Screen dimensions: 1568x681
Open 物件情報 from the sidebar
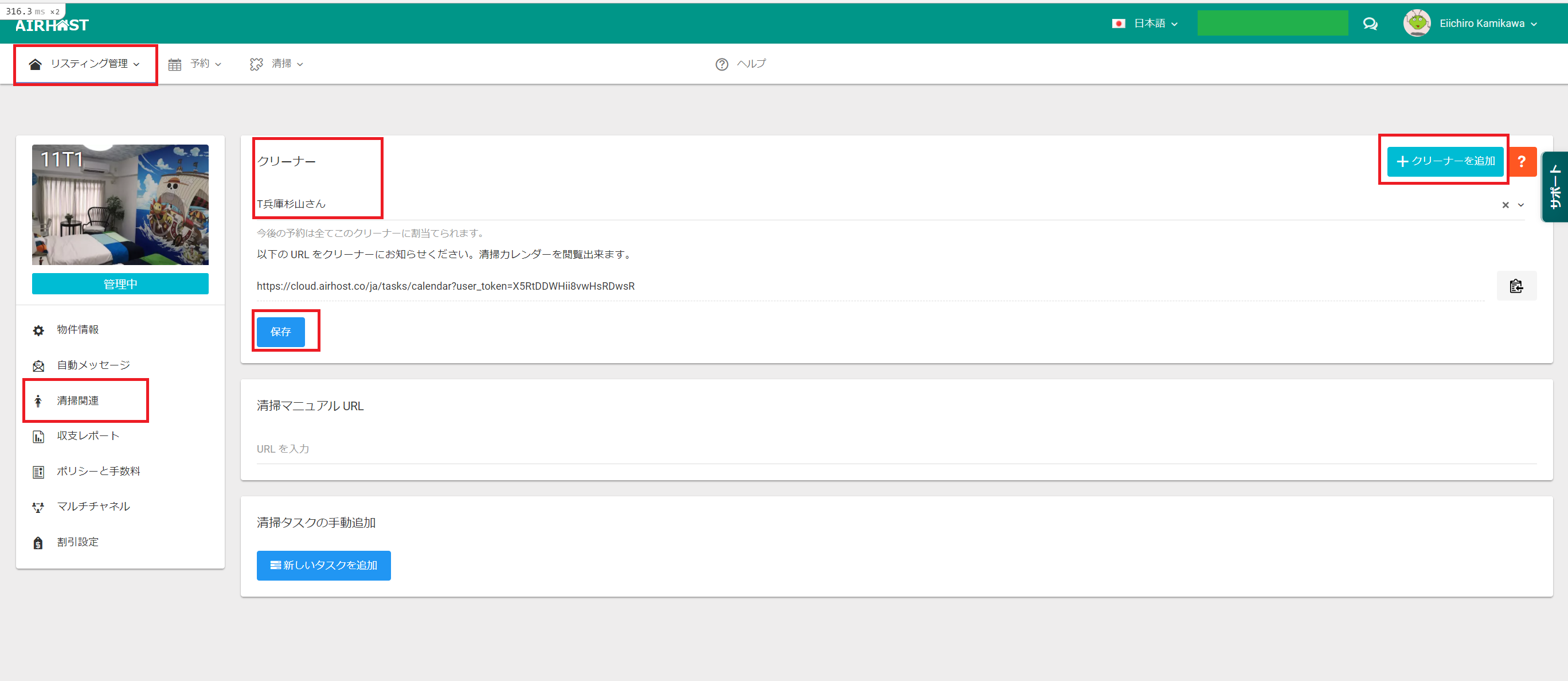point(77,329)
